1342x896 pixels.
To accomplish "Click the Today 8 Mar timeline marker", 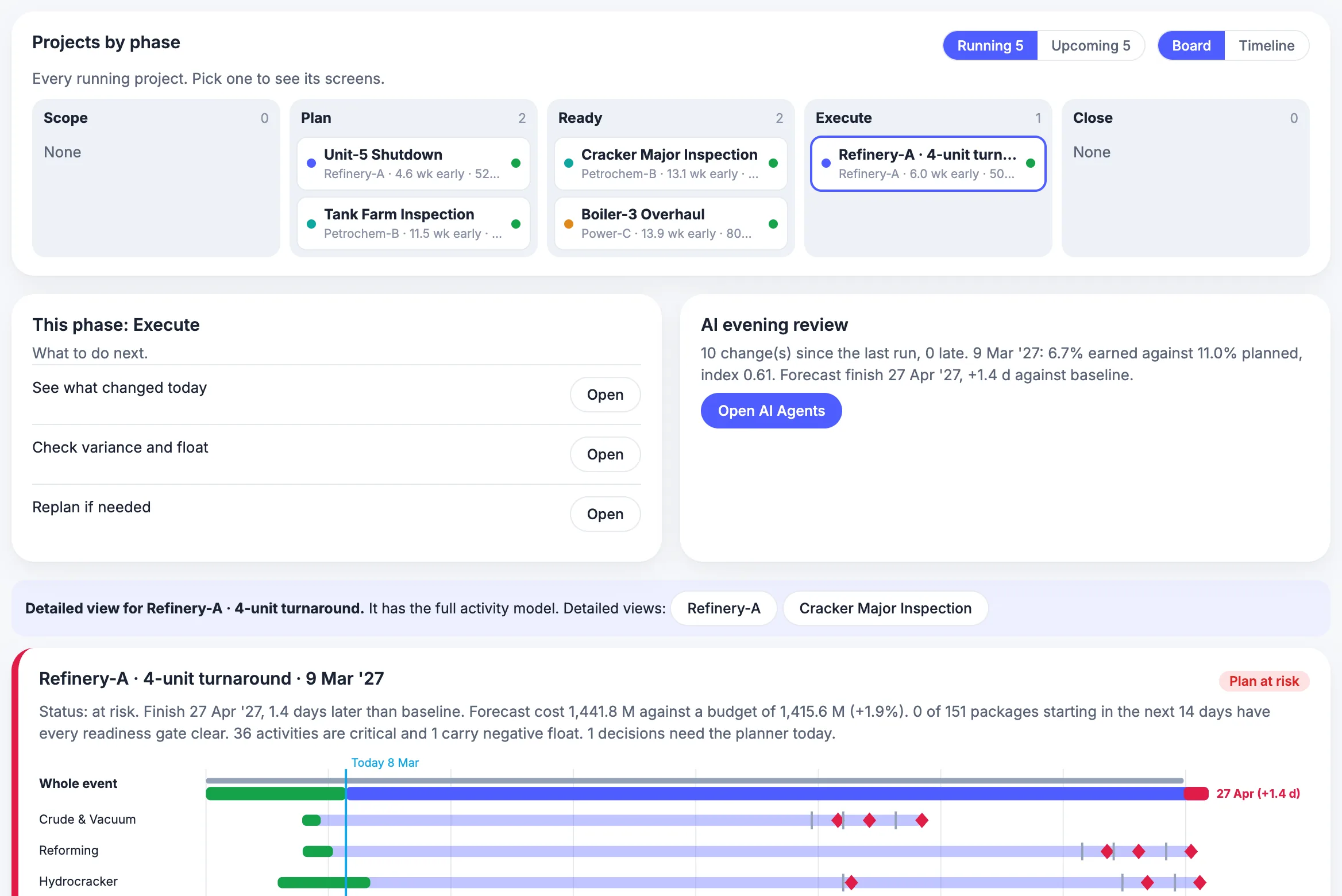I will pos(385,763).
